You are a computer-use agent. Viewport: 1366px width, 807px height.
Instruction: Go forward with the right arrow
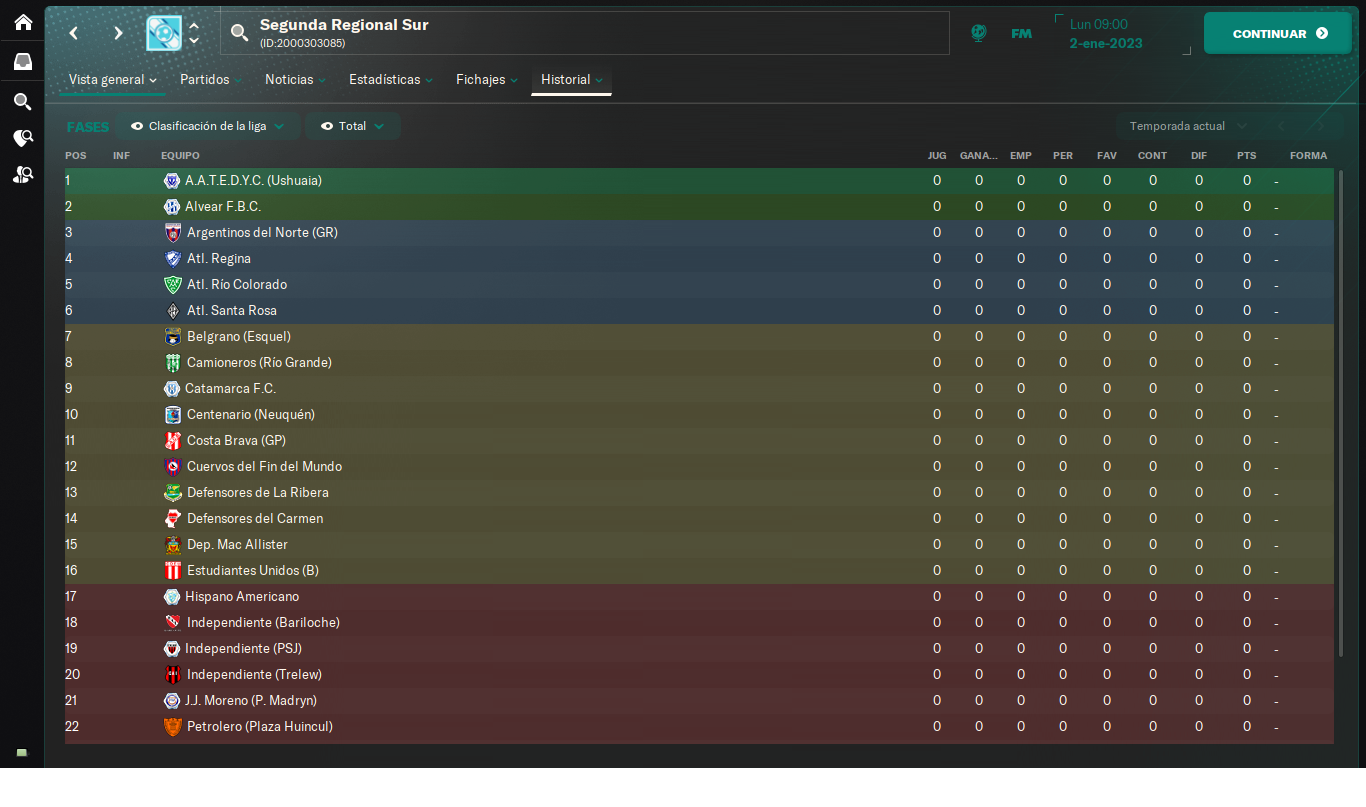click(x=118, y=33)
